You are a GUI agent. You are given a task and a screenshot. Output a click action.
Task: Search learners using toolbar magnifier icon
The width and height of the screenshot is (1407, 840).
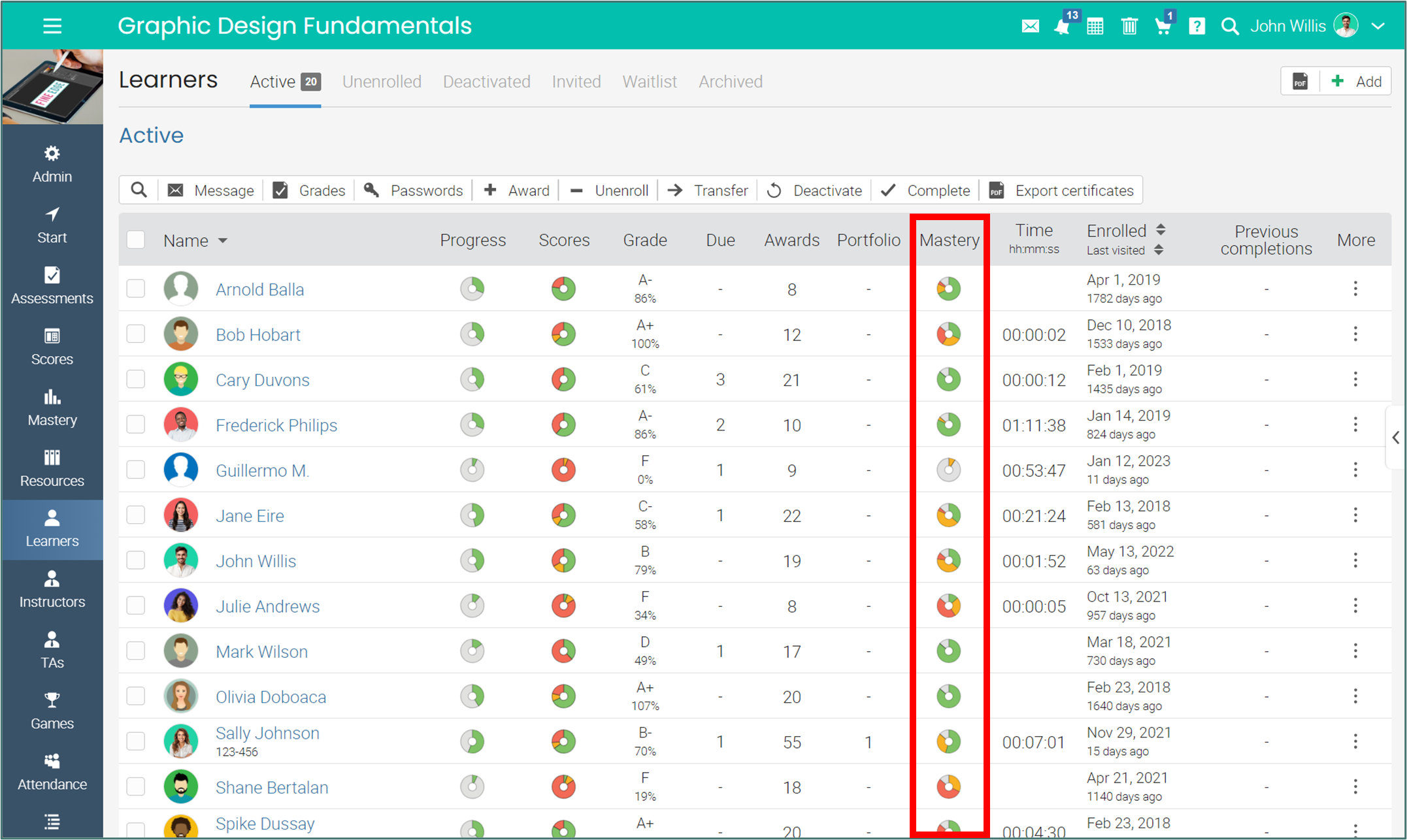click(139, 190)
